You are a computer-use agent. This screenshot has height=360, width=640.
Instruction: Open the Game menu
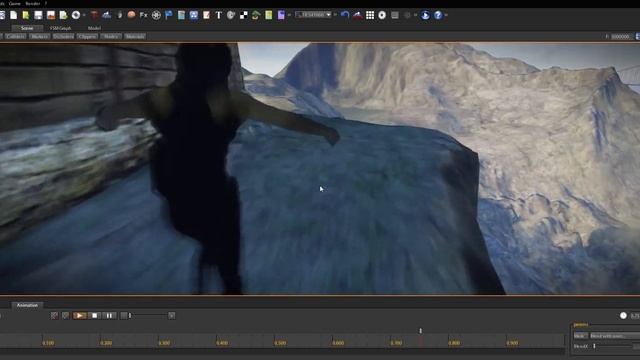[x=14, y=3]
